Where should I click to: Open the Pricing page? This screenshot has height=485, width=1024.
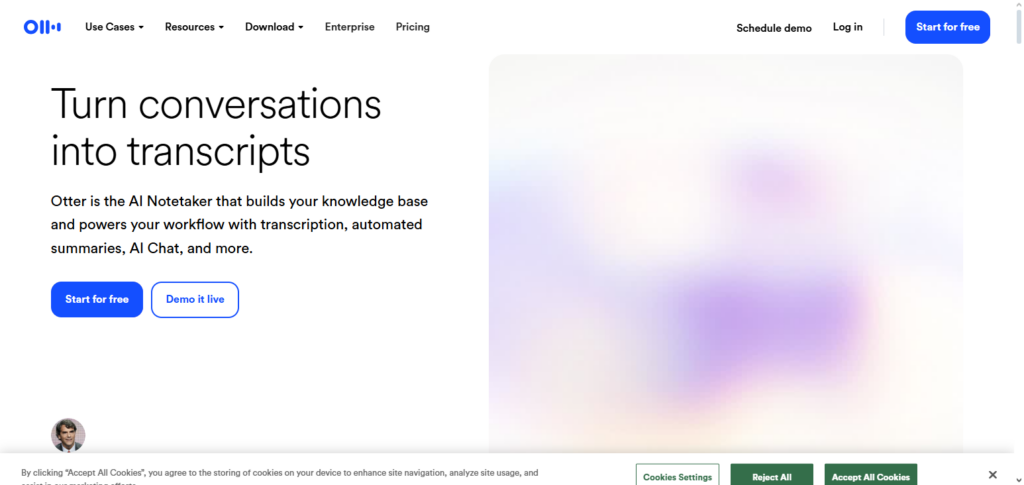pyautogui.click(x=412, y=27)
